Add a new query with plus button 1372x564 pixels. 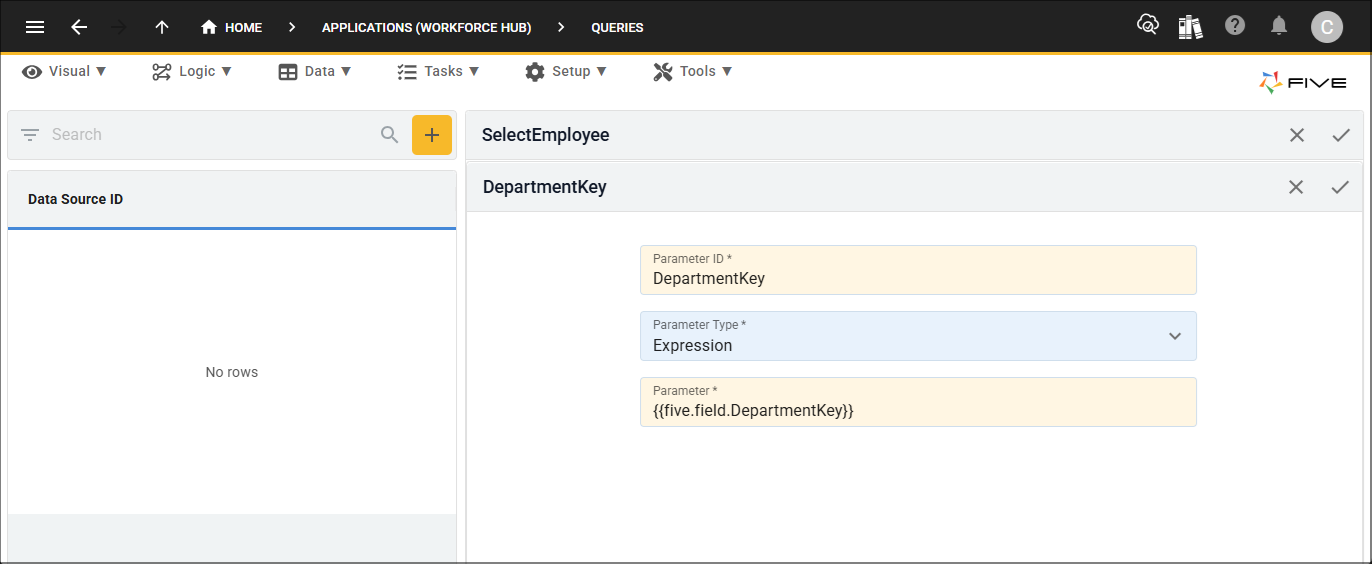(432, 135)
